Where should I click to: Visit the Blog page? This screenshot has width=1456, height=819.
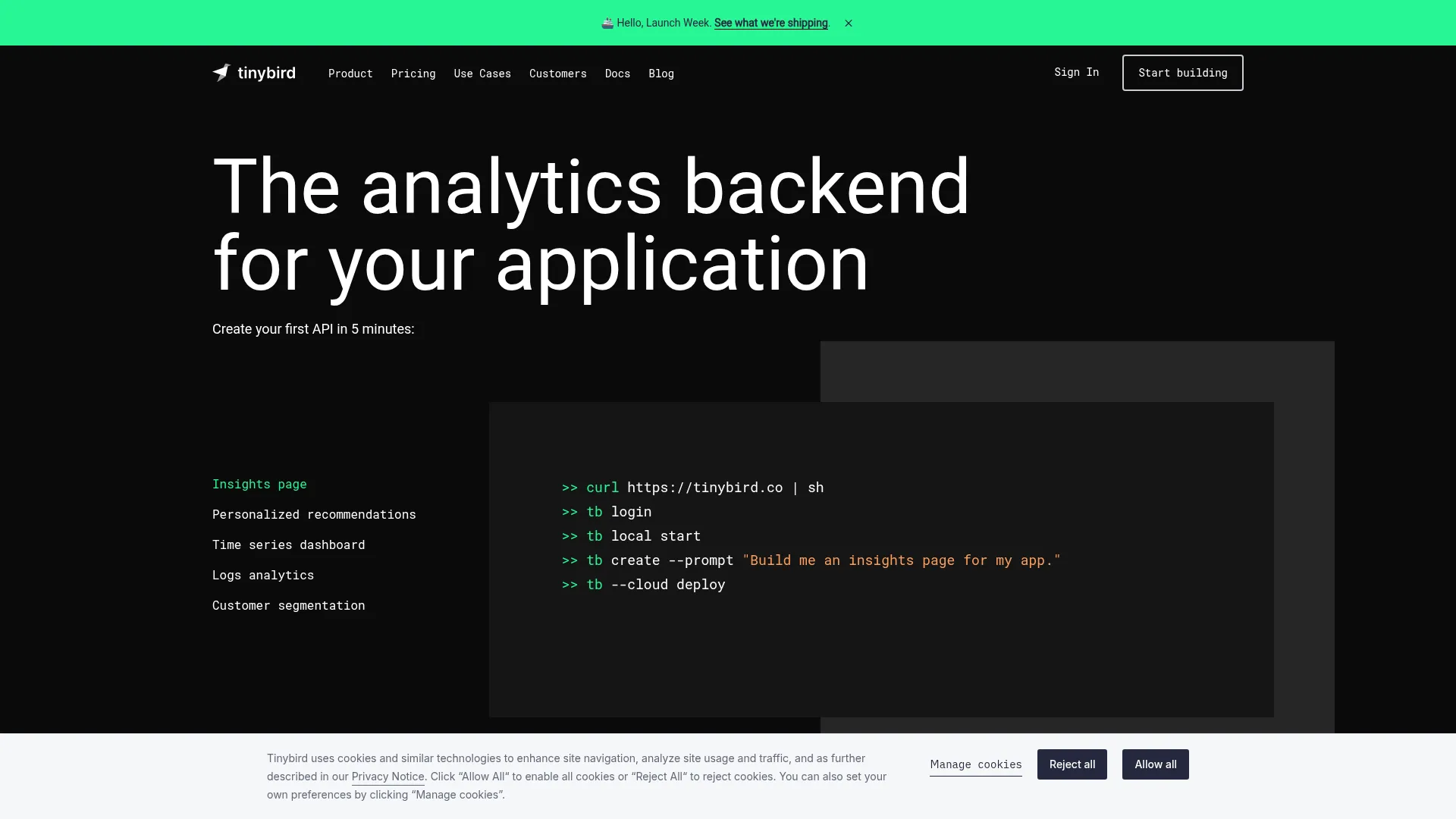[x=661, y=74]
